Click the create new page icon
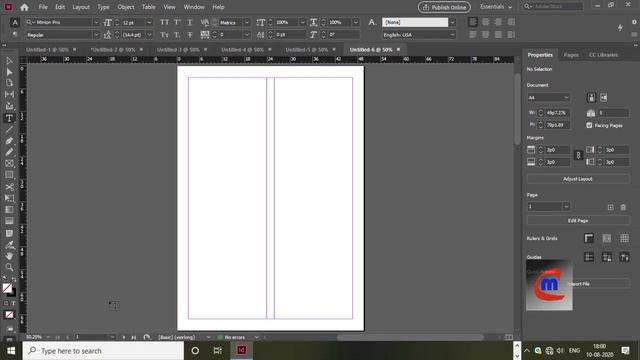Screen dimensions: 640x360 point(611,207)
